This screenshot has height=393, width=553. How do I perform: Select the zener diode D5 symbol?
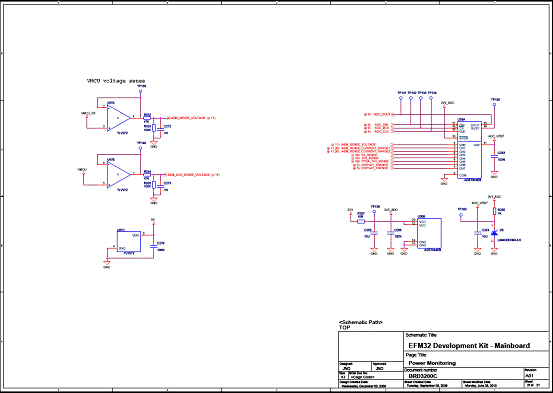[494, 233]
